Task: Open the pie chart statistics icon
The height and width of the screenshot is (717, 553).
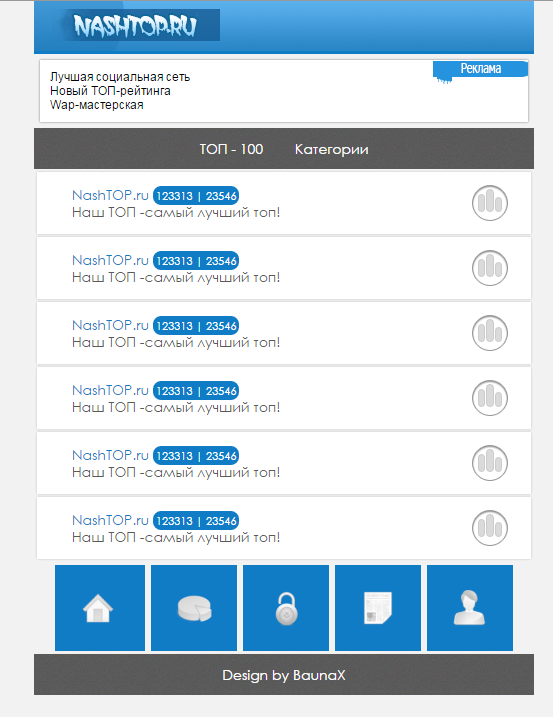Action: click(x=194, y=608)
